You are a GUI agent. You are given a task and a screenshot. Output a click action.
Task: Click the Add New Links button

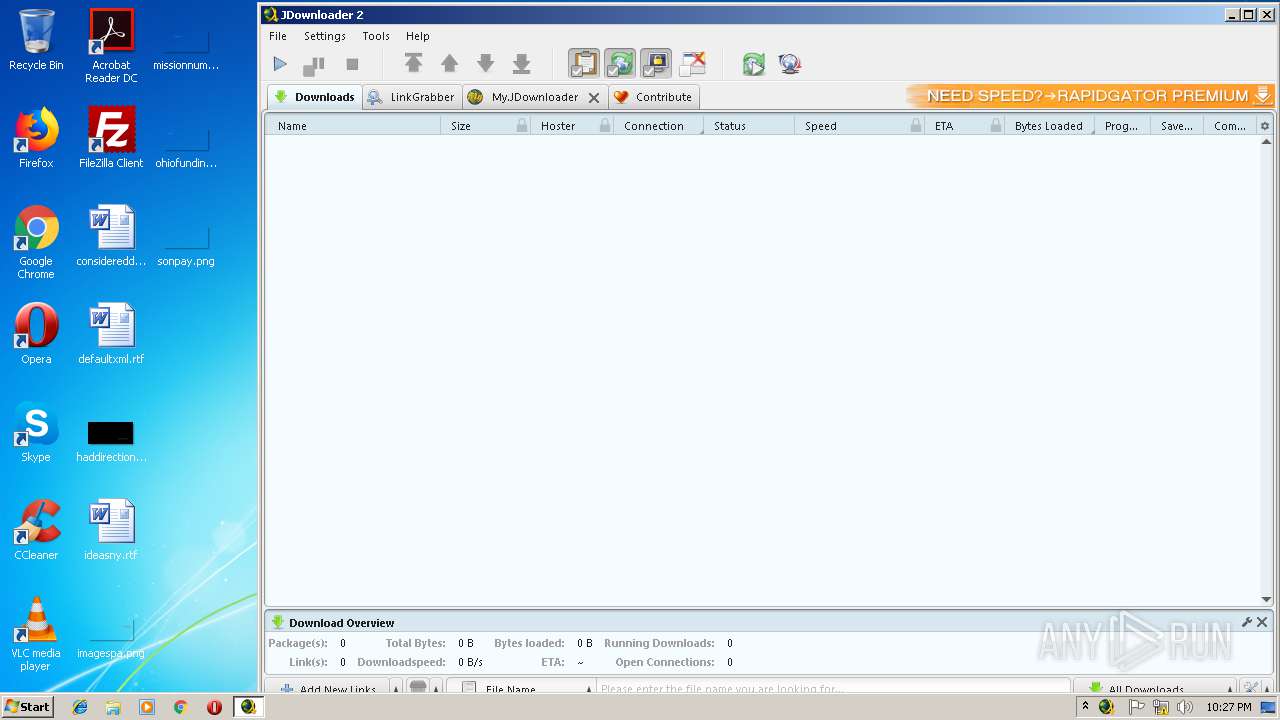pyautogui.click(x=328, y=688)
